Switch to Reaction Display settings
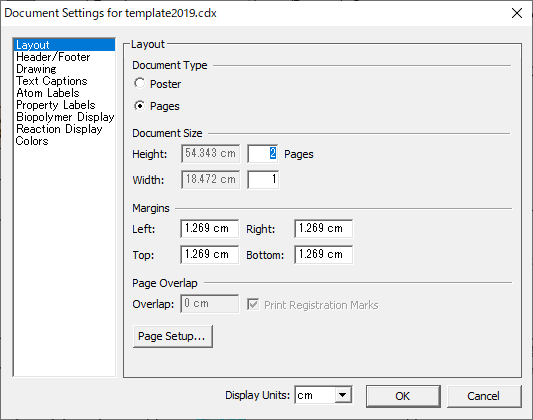This screenshot has height=420, width=533. (59, 129)
